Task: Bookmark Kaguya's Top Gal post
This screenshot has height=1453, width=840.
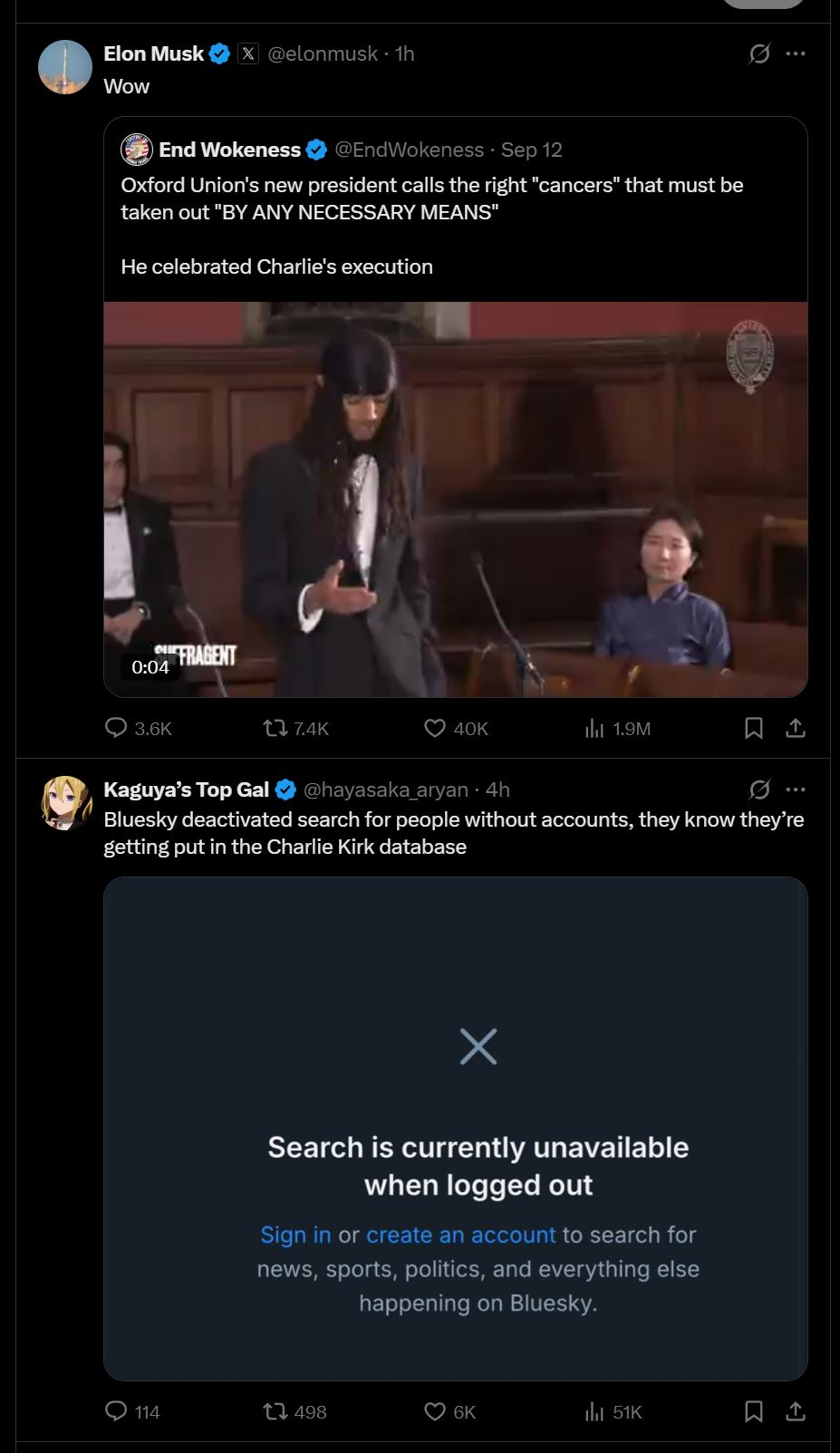Action: tap(753, 1411)
